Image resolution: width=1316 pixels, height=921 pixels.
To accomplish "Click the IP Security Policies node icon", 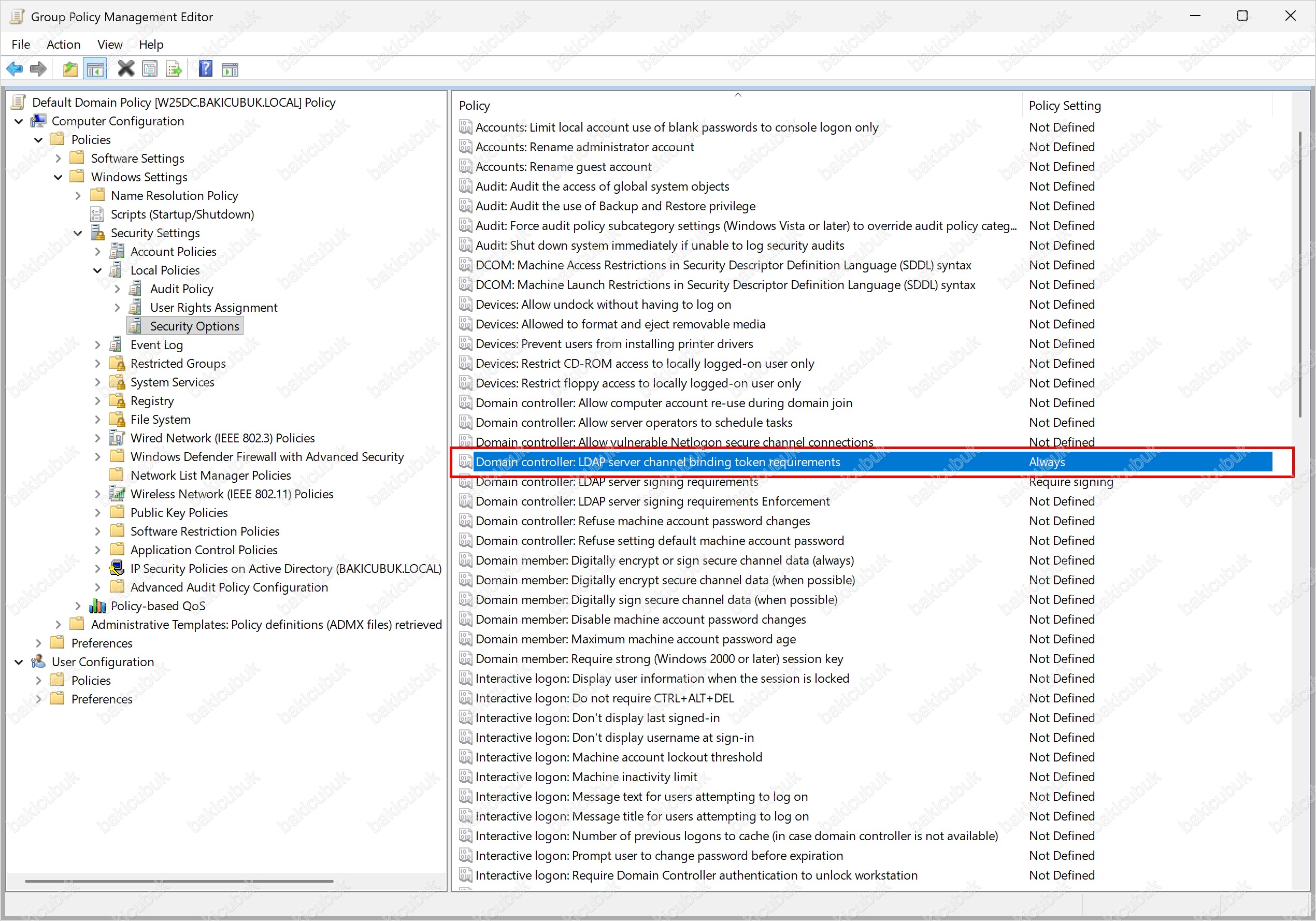I will [x=117, y=568].
